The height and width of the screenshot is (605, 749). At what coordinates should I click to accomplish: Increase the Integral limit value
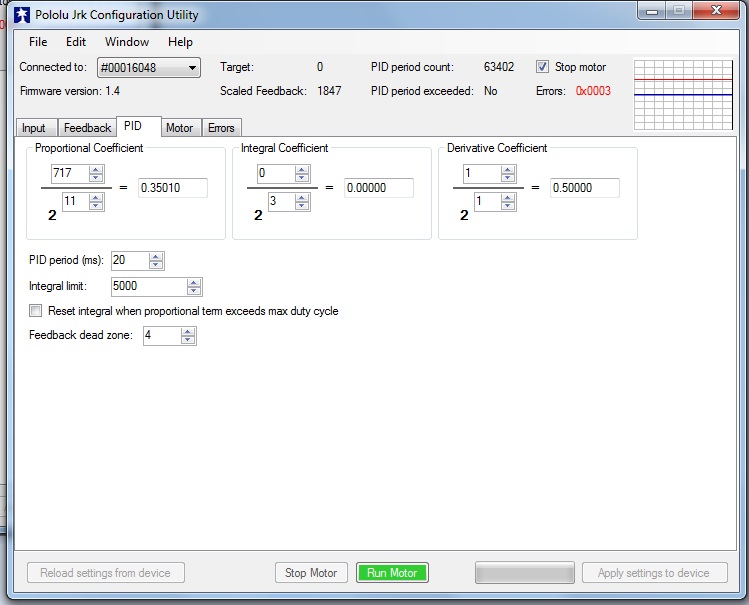point(193,283)
